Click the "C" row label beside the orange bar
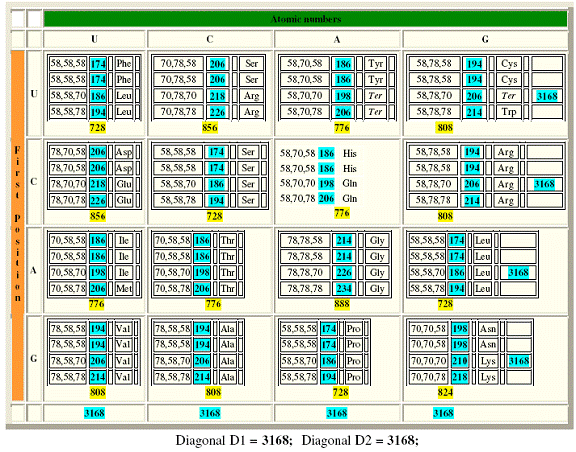The image size is (576, 452). coord(34,182)
